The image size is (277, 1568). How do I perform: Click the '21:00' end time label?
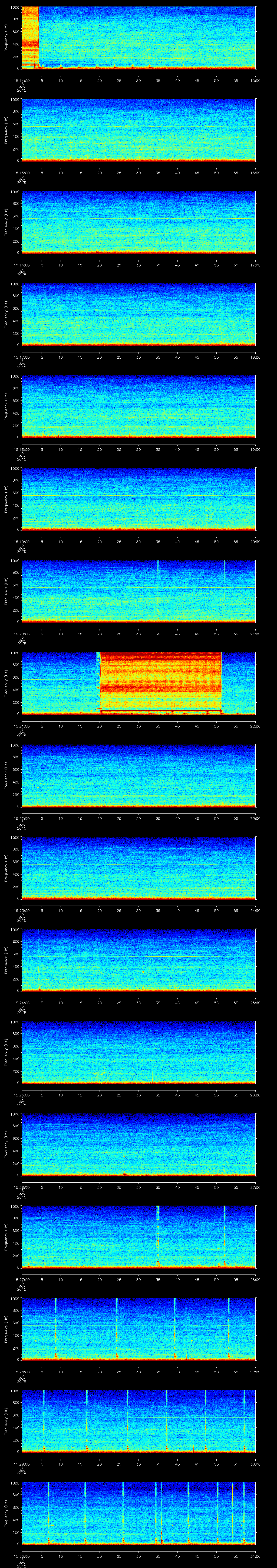tap(256, 634)
